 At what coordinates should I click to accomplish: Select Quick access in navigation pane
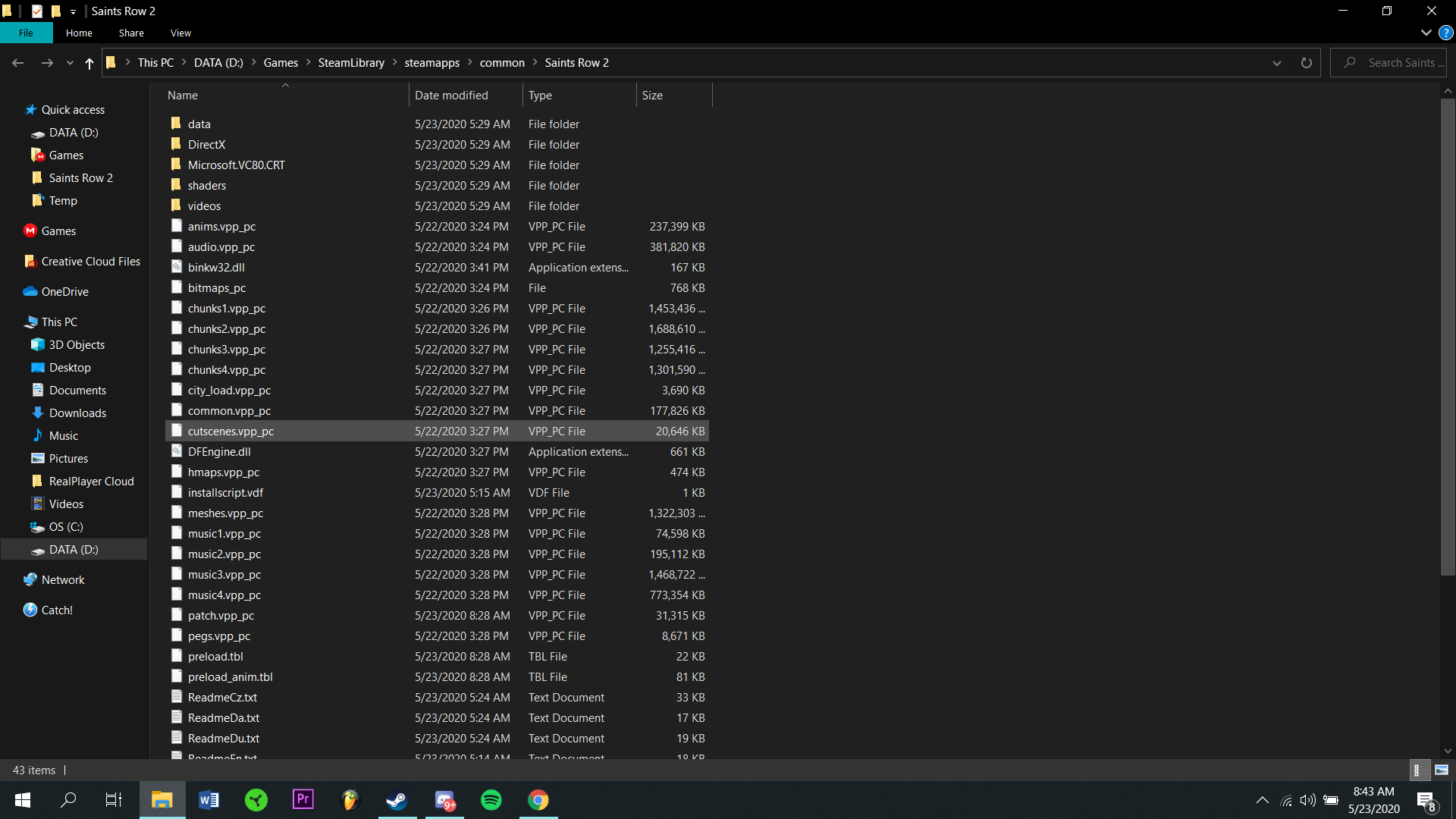[x=73, y=110]
